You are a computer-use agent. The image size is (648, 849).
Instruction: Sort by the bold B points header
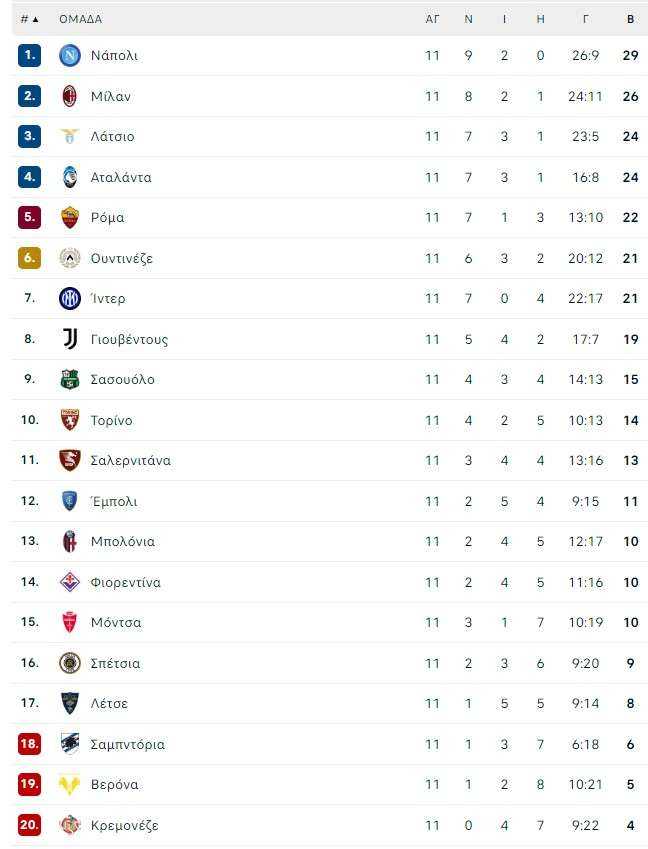pyautogui.click(x=630, y=19)
